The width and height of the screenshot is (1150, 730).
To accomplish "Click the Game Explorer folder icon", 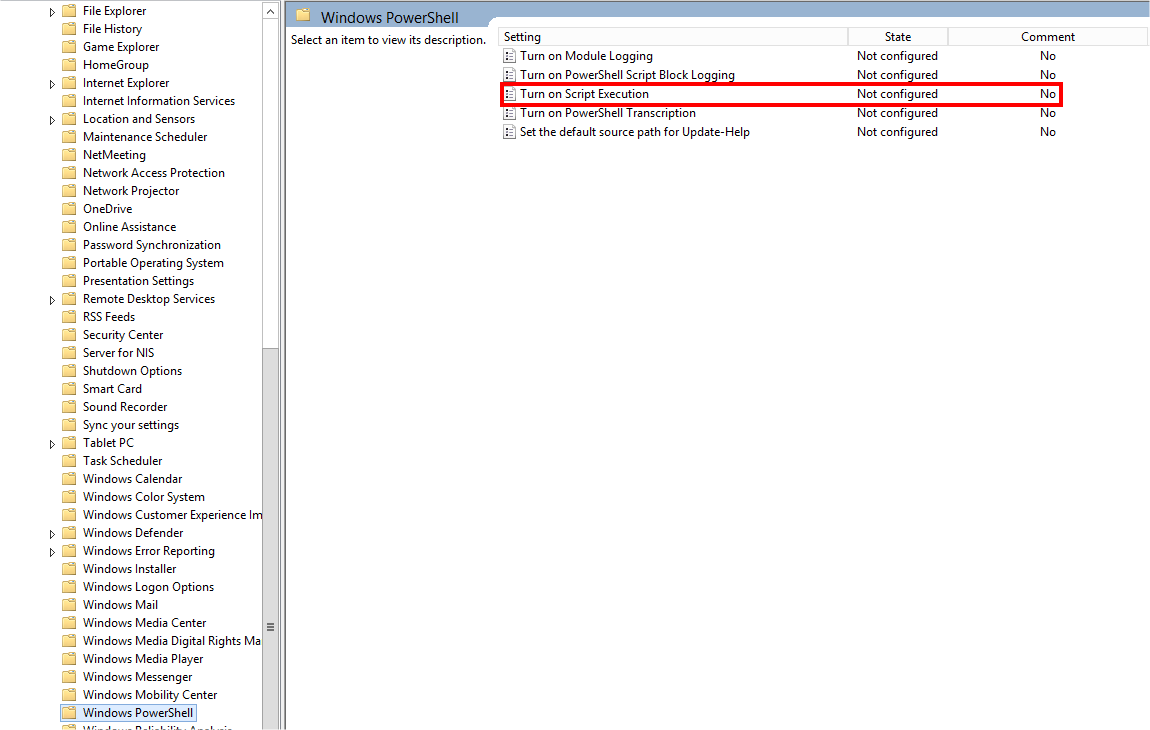I will 69,46.
